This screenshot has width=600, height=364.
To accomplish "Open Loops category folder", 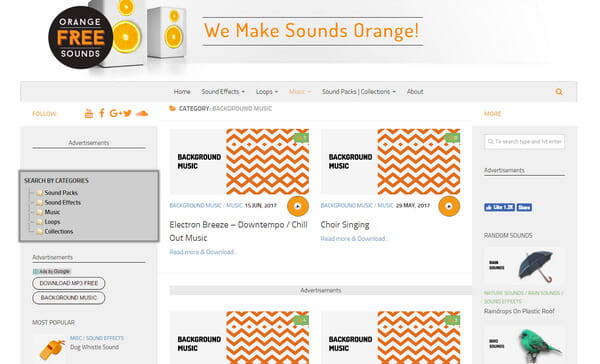I will point(52,222).
